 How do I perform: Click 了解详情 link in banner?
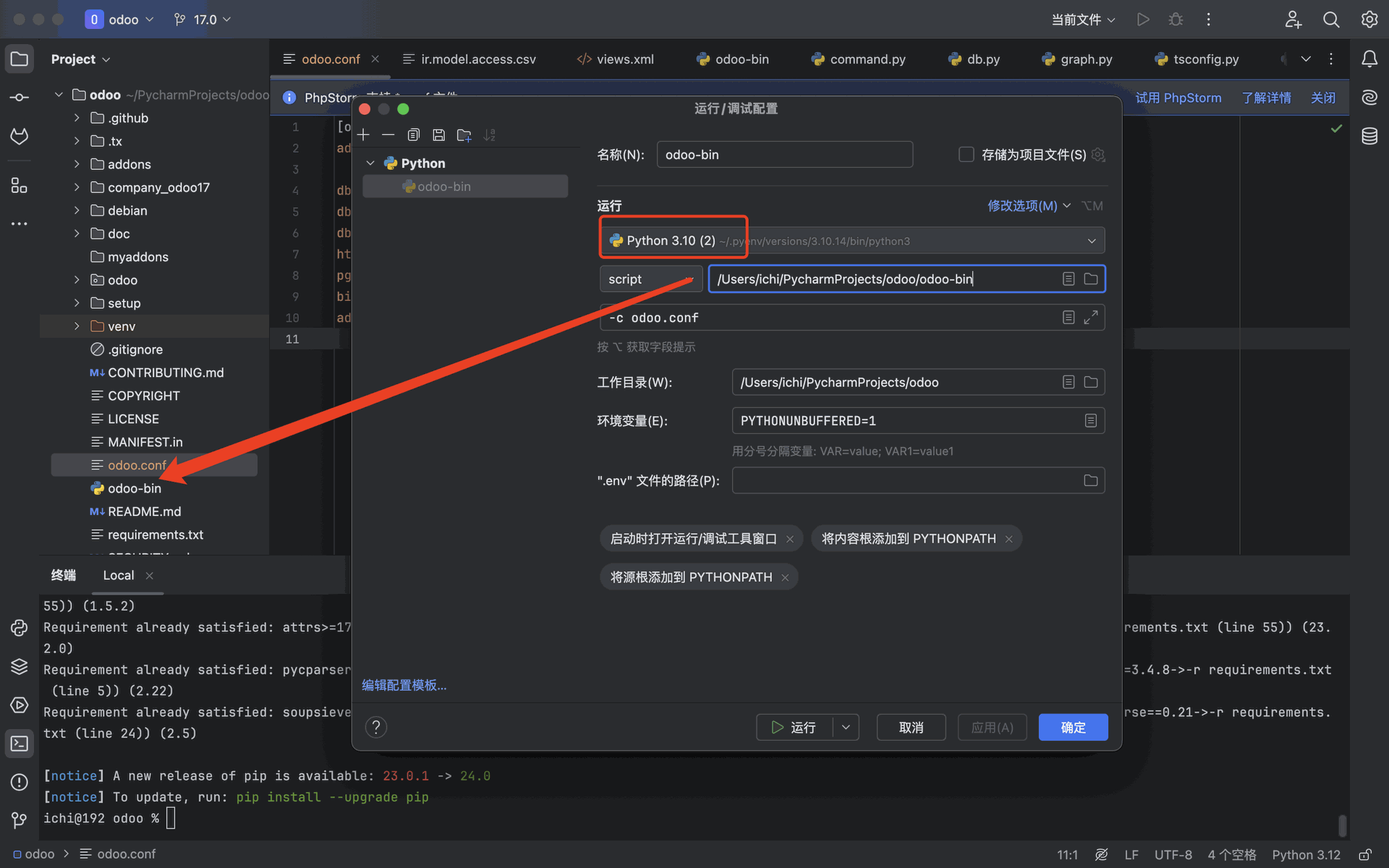pyautogui.click(x=1266, y=98)
